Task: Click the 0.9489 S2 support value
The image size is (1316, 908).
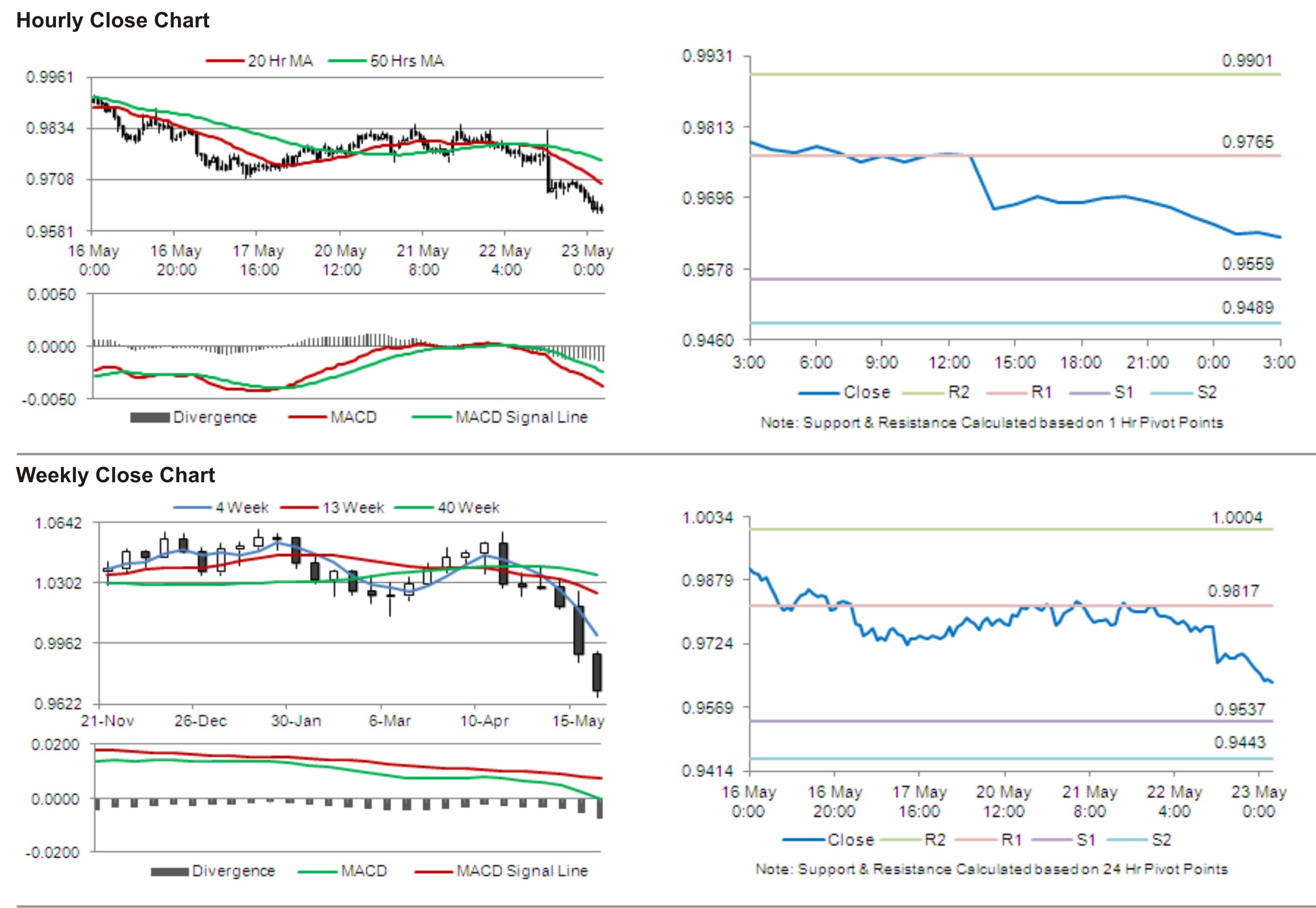Action: pyautogui.click(x=1247, y=308)
